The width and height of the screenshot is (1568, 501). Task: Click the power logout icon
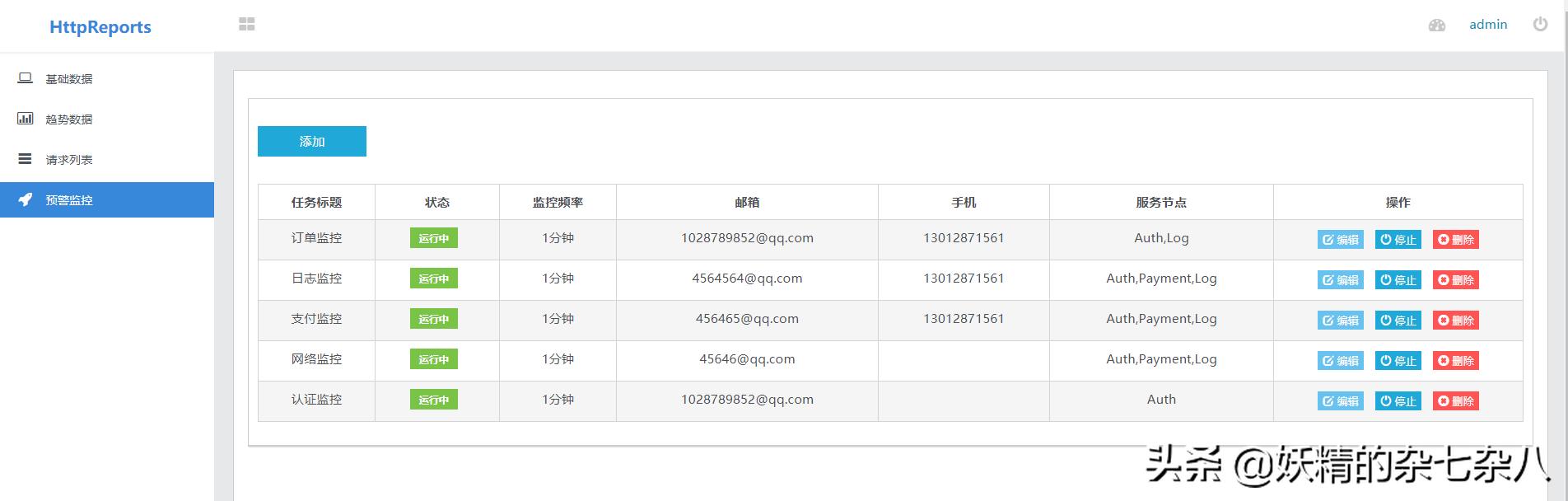click(x=1540, y=24)
